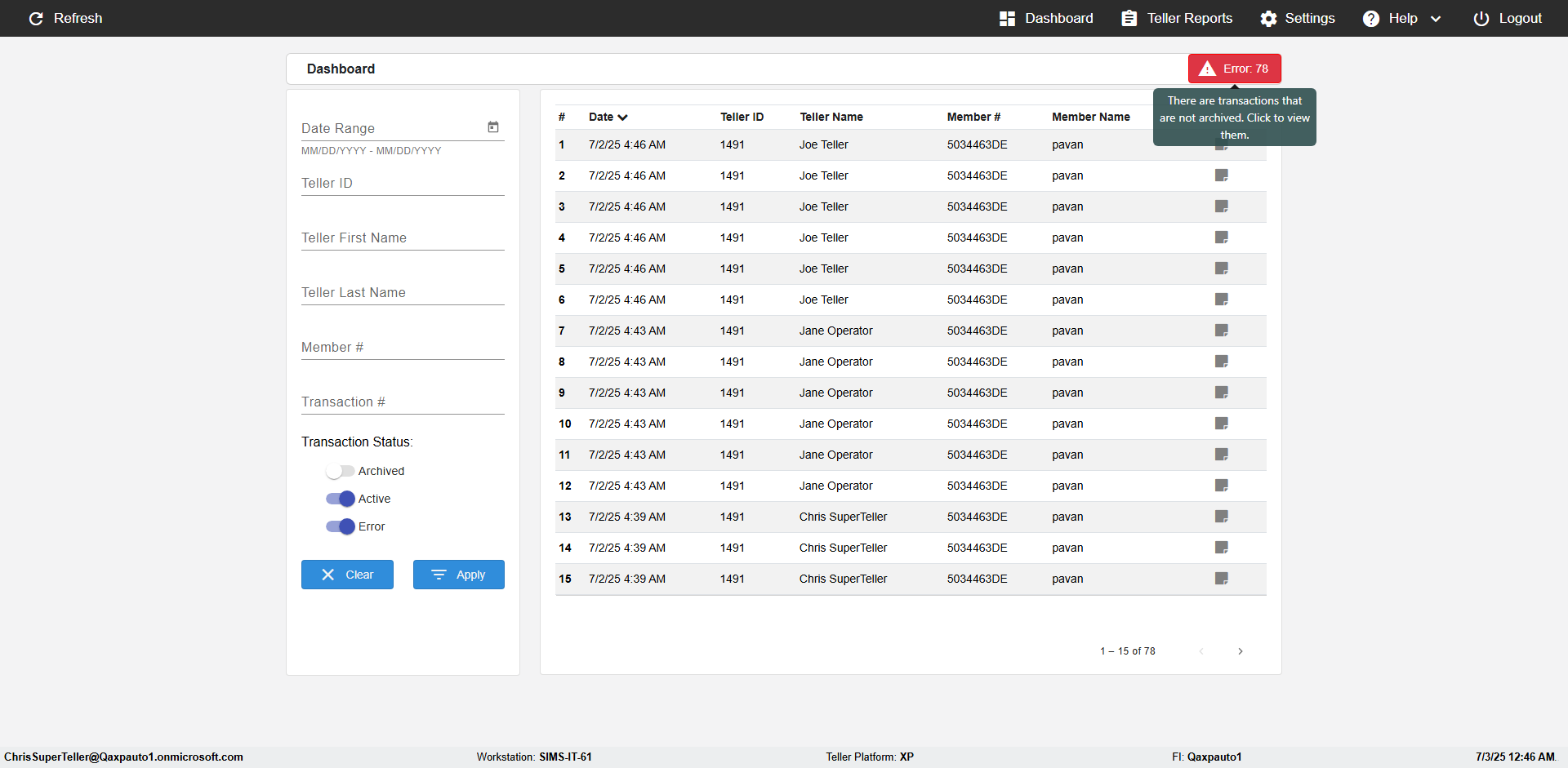This screenshot has width=1568, height=768.
Task: Click the Workstation SIMS-IT-61 status entry
Action: 534,757
